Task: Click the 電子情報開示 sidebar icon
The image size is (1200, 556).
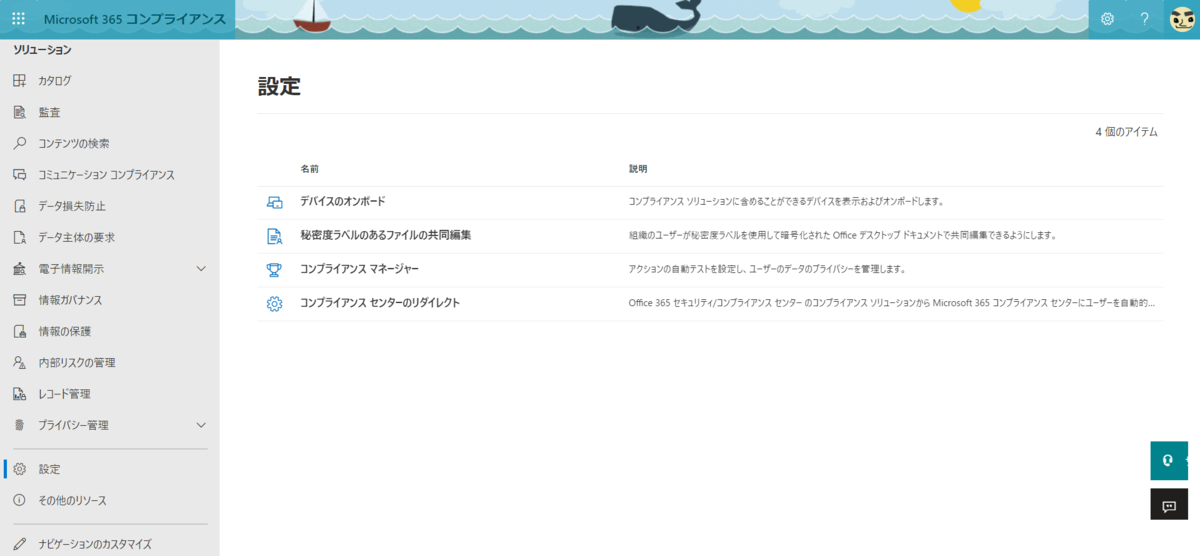Action: tap(19, 269)
